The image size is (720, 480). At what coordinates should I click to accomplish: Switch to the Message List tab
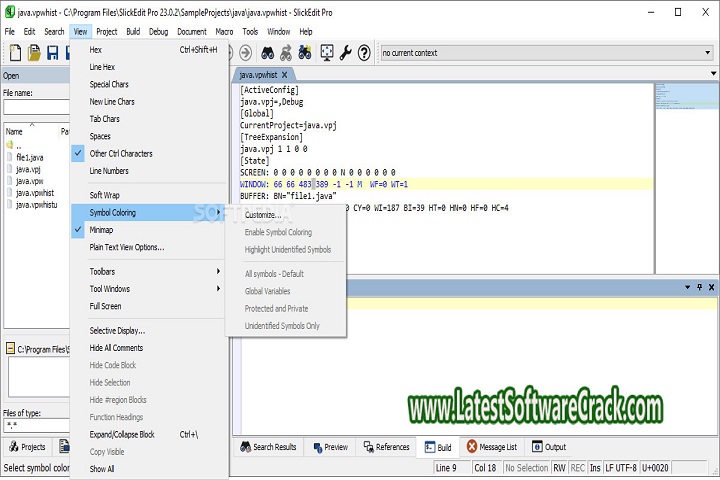pos(492,447)
